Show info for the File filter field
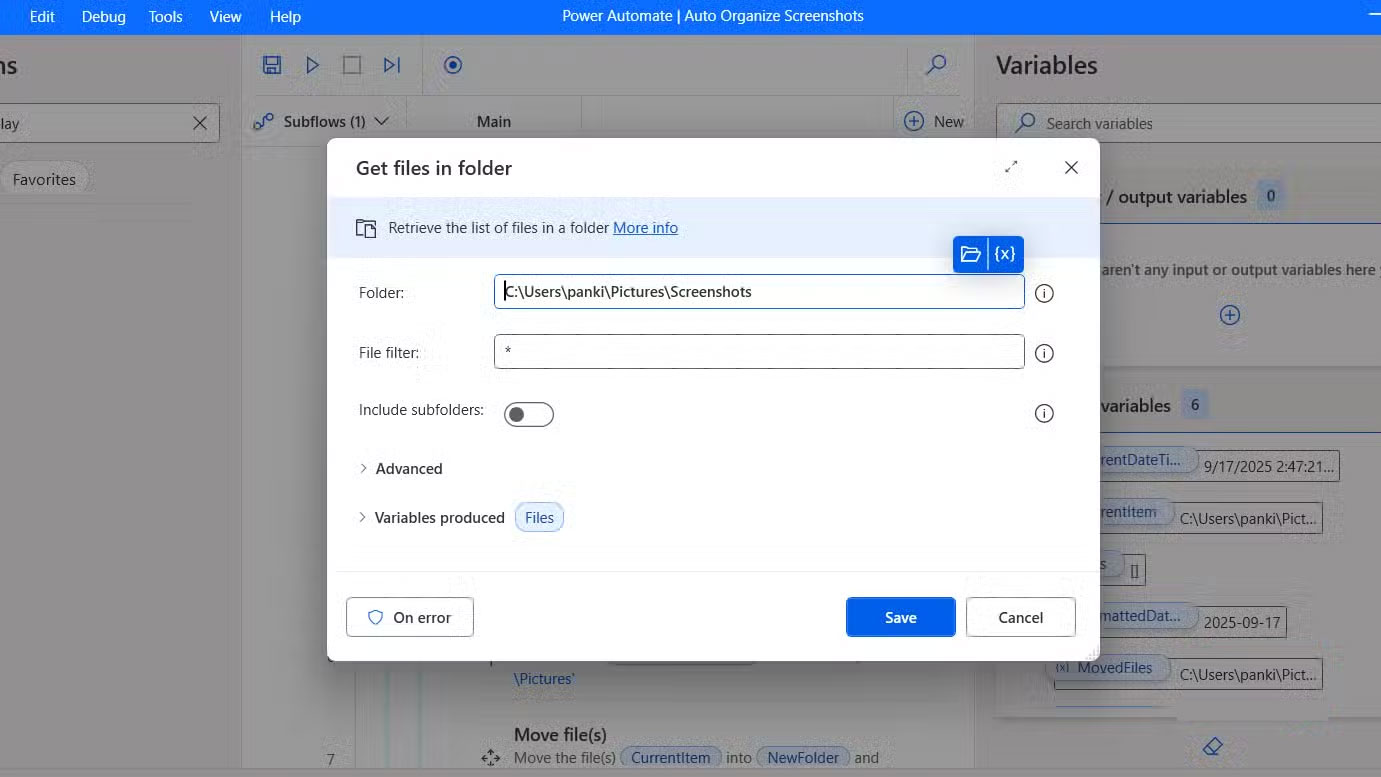Image resolution: width=1381 pixels, height=777 pixels. 1044,353
